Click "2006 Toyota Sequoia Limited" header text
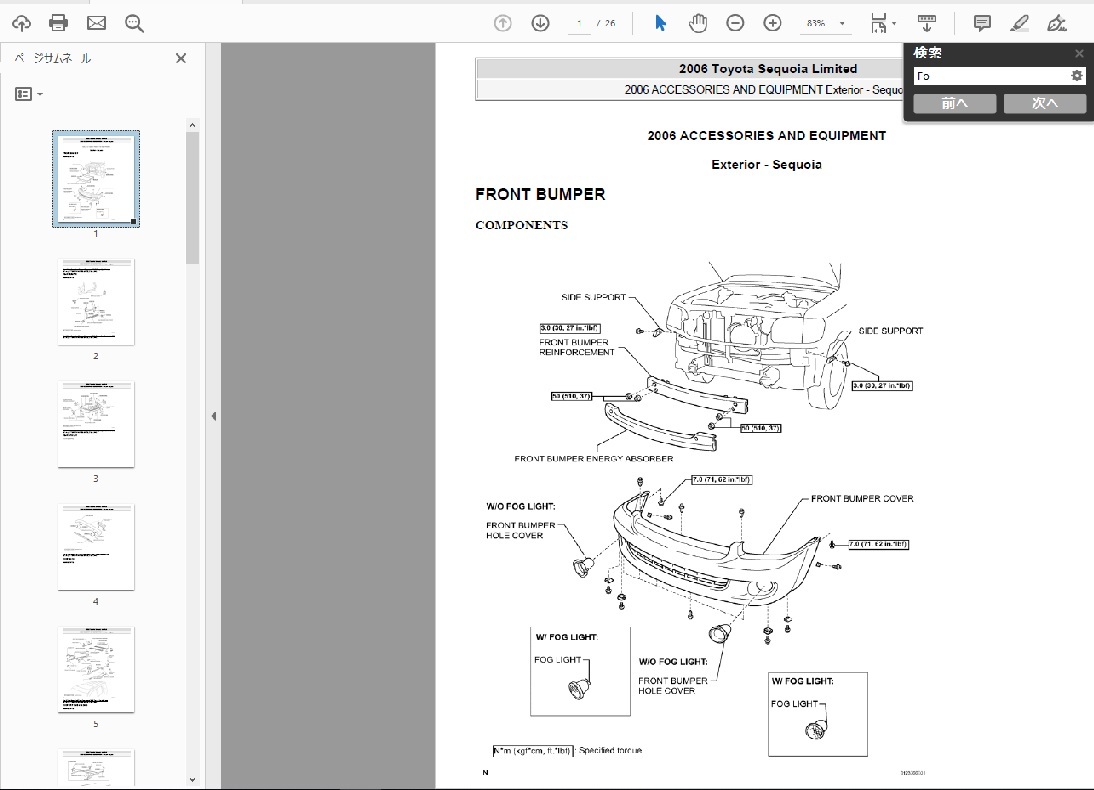The height and width of the screenshot is (790, 1094). click(768, 68)
